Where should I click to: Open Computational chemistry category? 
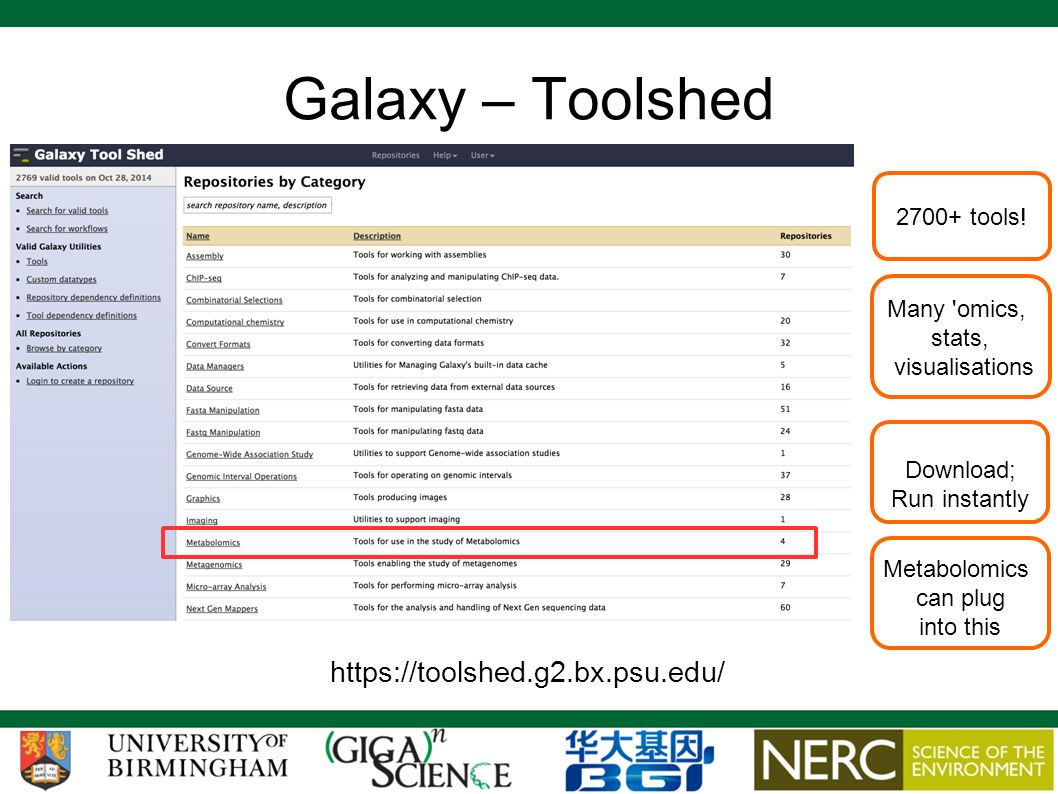click(x=235, y=322)
